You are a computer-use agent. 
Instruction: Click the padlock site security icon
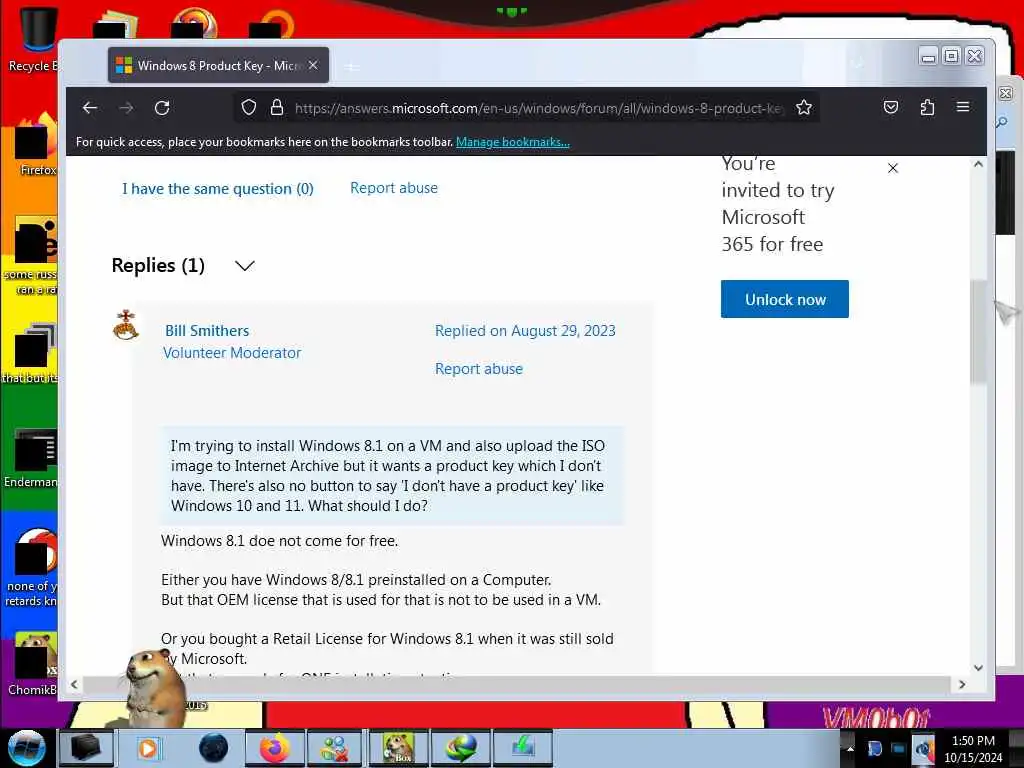[277, 107]
